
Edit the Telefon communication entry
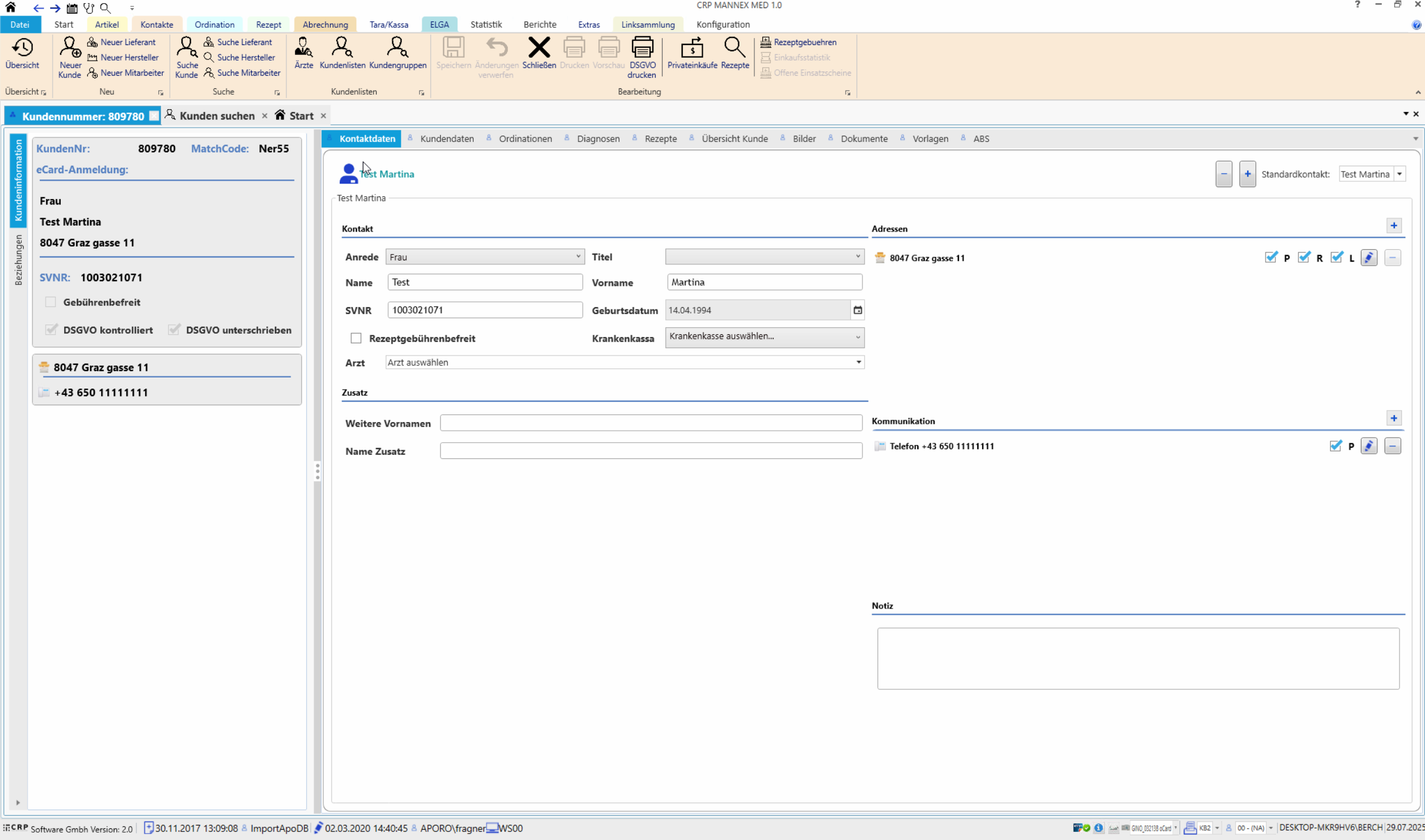1369,446
